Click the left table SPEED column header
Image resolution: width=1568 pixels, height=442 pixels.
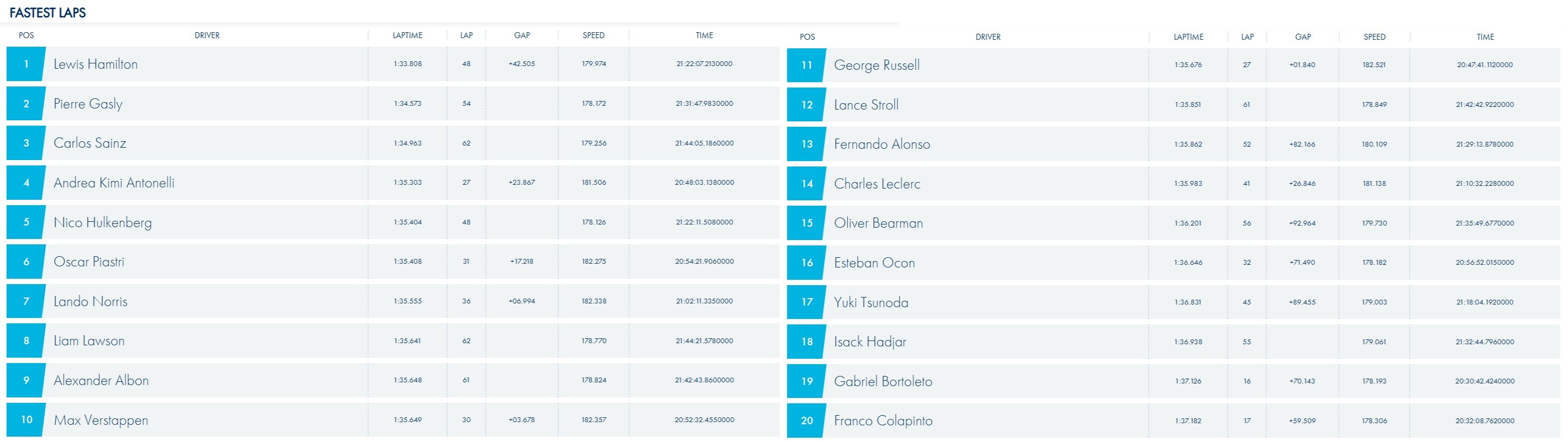594,35
